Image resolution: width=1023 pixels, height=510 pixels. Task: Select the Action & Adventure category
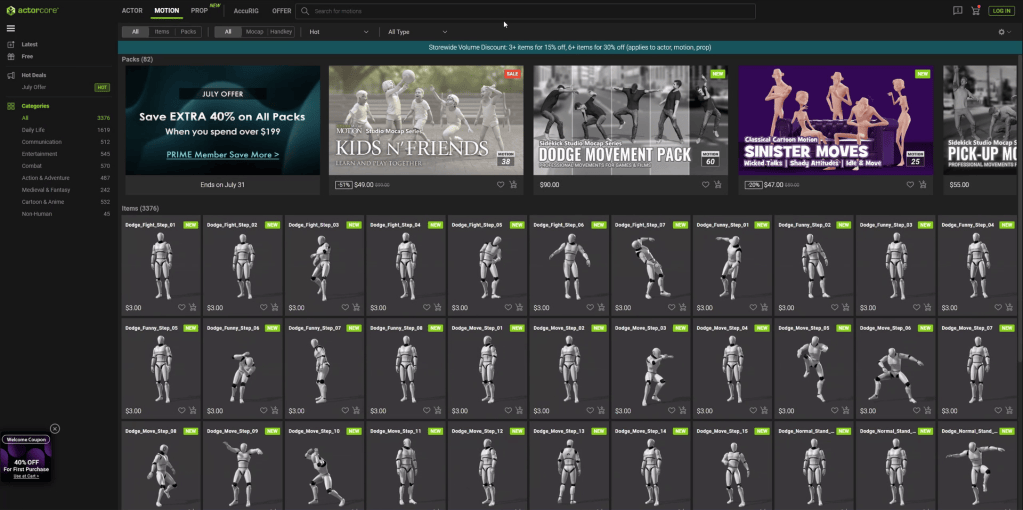tap(45, 178)
